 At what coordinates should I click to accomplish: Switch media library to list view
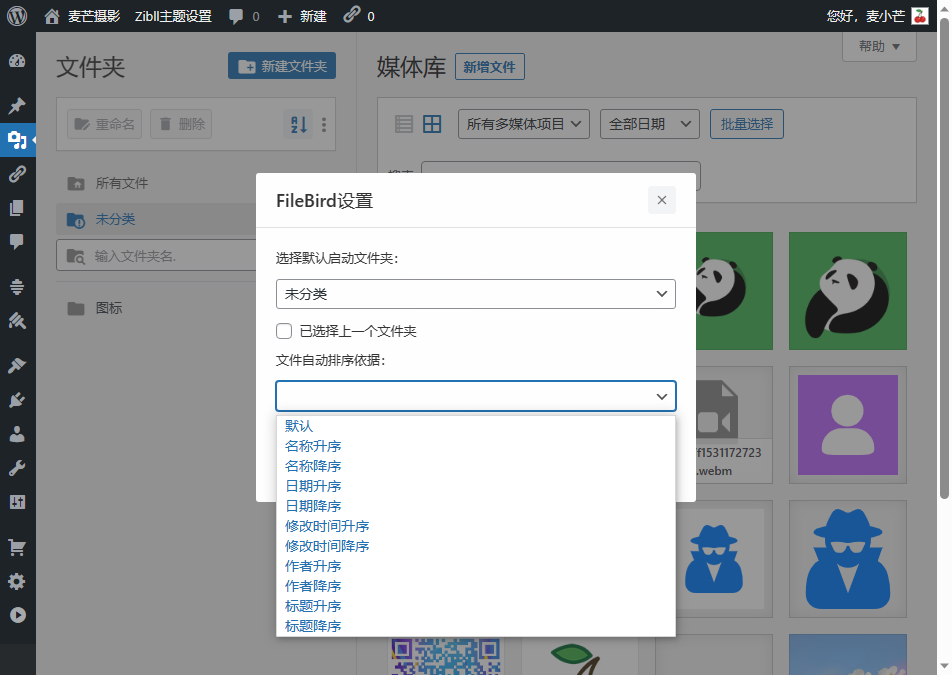coord(404,124)
